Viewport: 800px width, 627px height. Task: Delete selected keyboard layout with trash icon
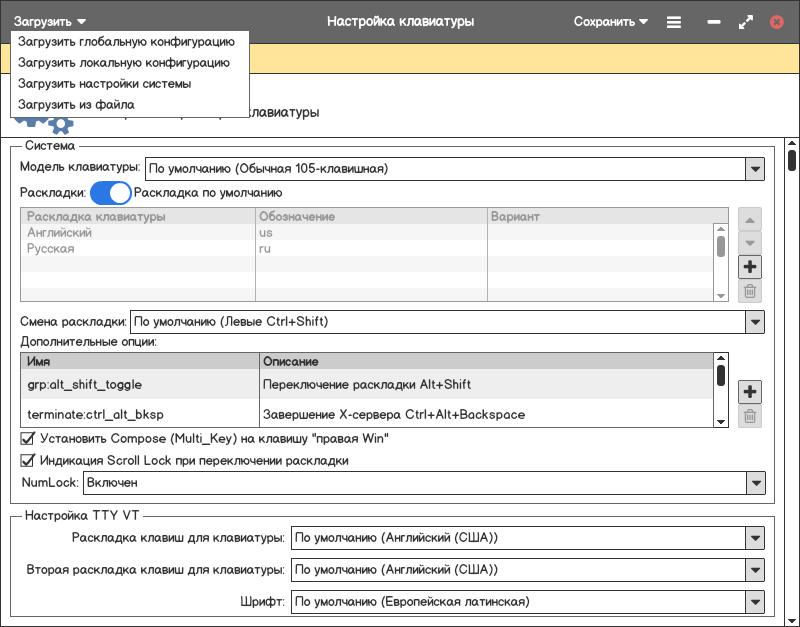pyautogui.click(x=750, y=292)
